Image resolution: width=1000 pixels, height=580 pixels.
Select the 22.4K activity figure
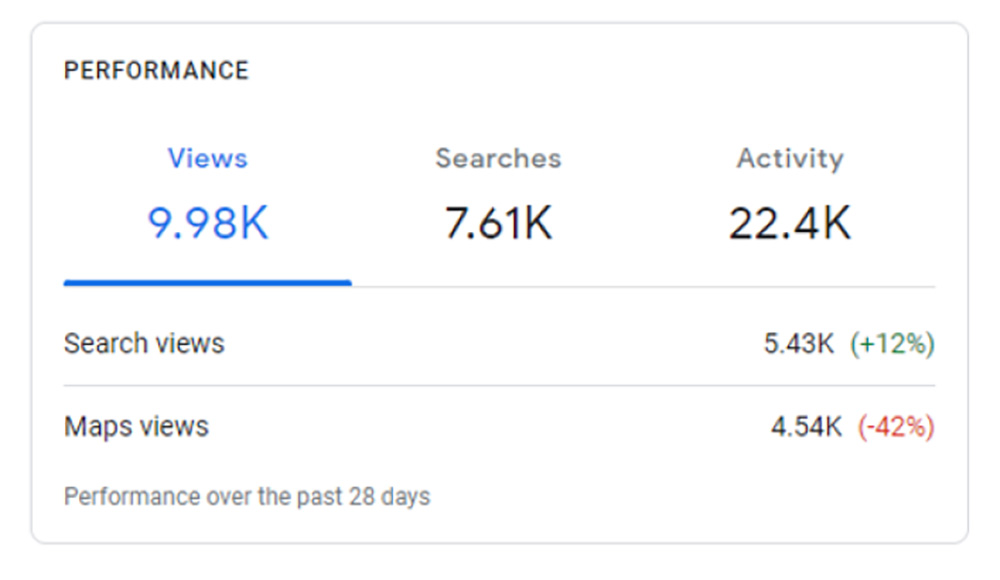[x=790, y=222]
